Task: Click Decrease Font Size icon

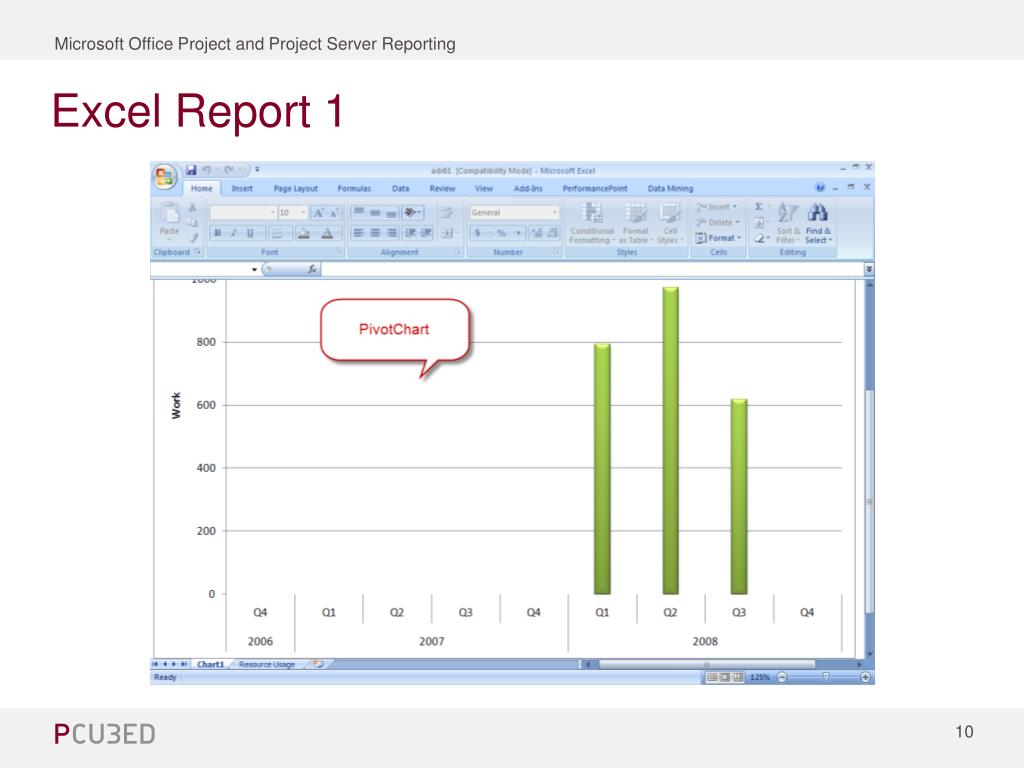Action: click(333, 213)
